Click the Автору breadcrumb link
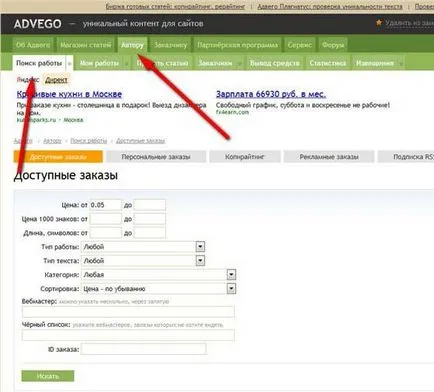The height and width of the screenshot is (392, 434). [52, 141]
